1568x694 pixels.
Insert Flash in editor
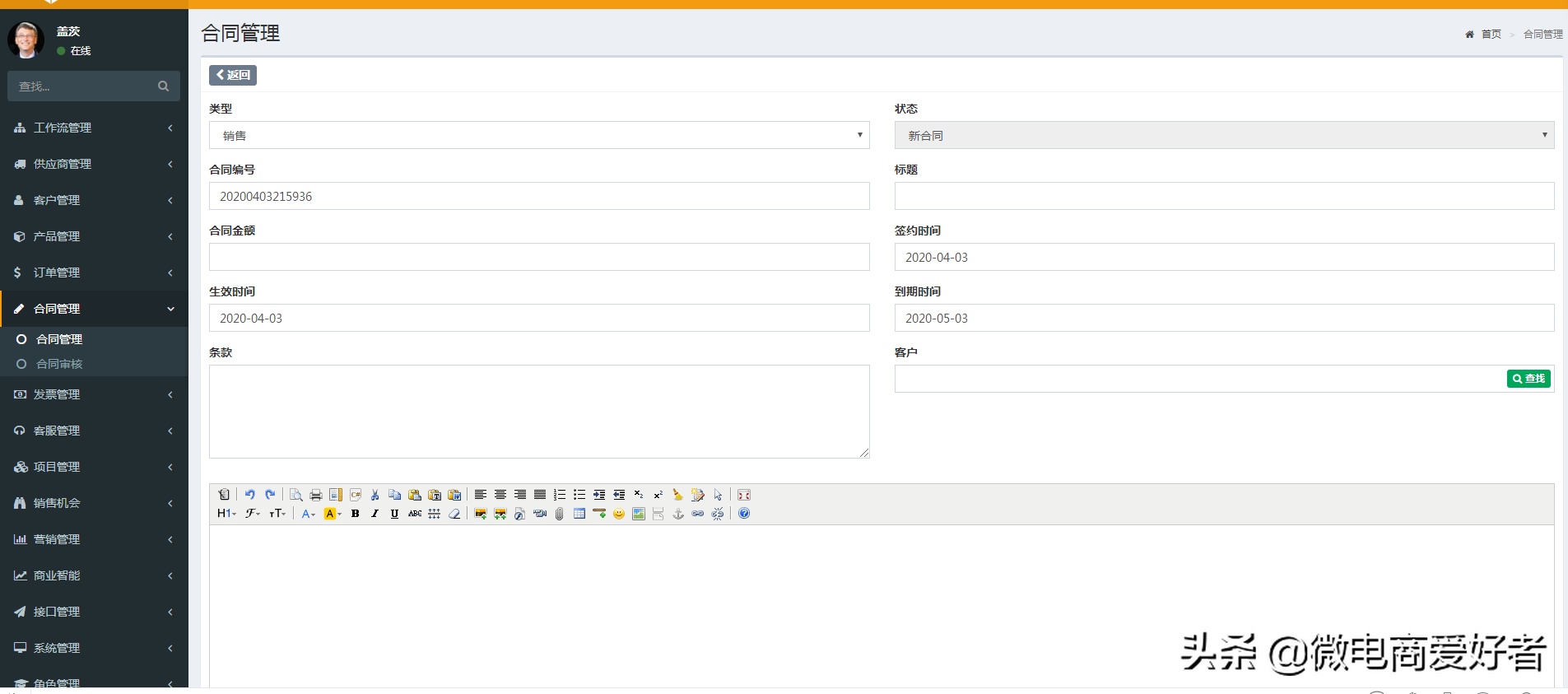click(x=520, y=514)
